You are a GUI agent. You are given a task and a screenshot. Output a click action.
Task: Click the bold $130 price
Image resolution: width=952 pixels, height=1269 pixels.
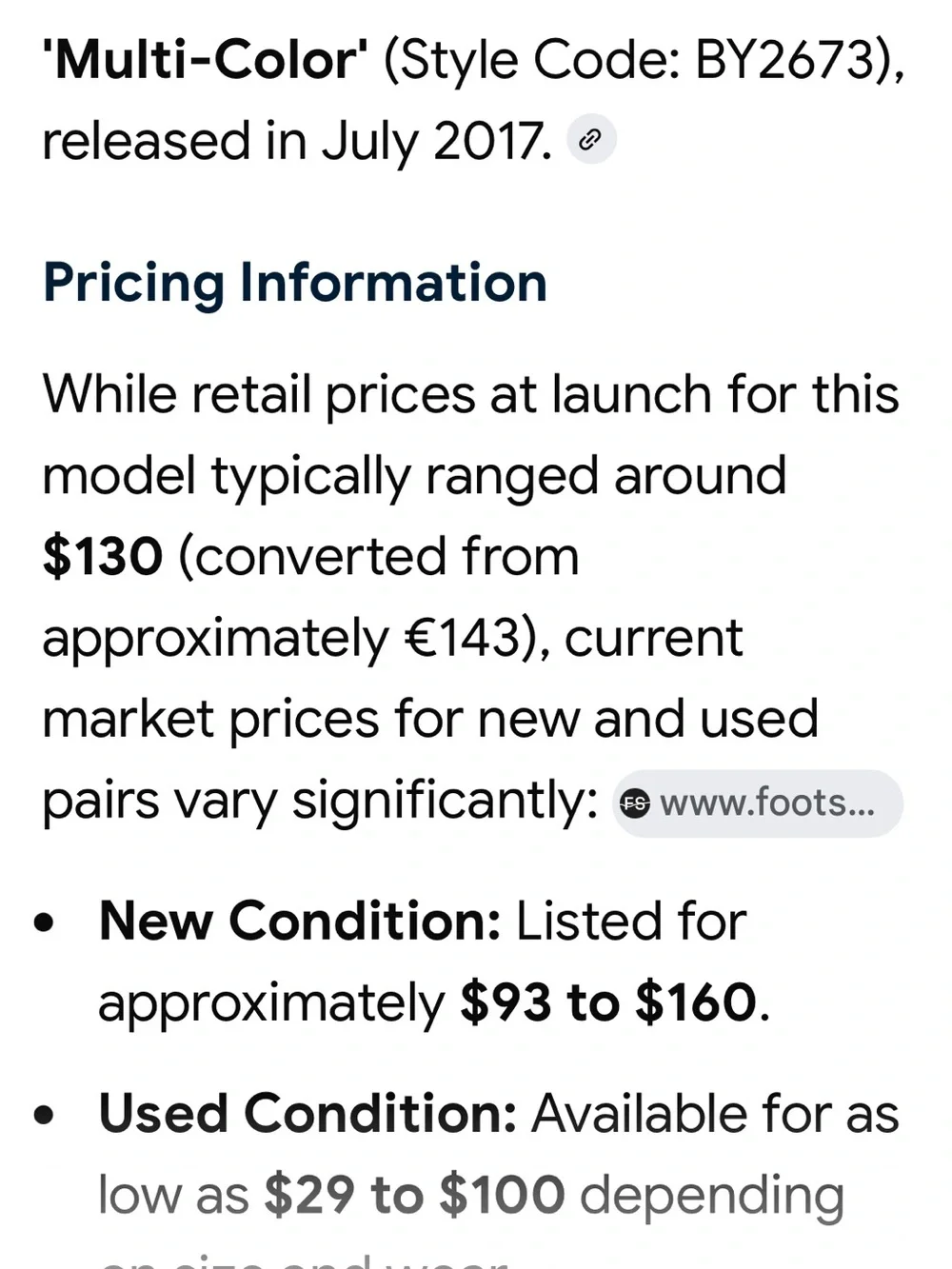click(x=103, y=557)
